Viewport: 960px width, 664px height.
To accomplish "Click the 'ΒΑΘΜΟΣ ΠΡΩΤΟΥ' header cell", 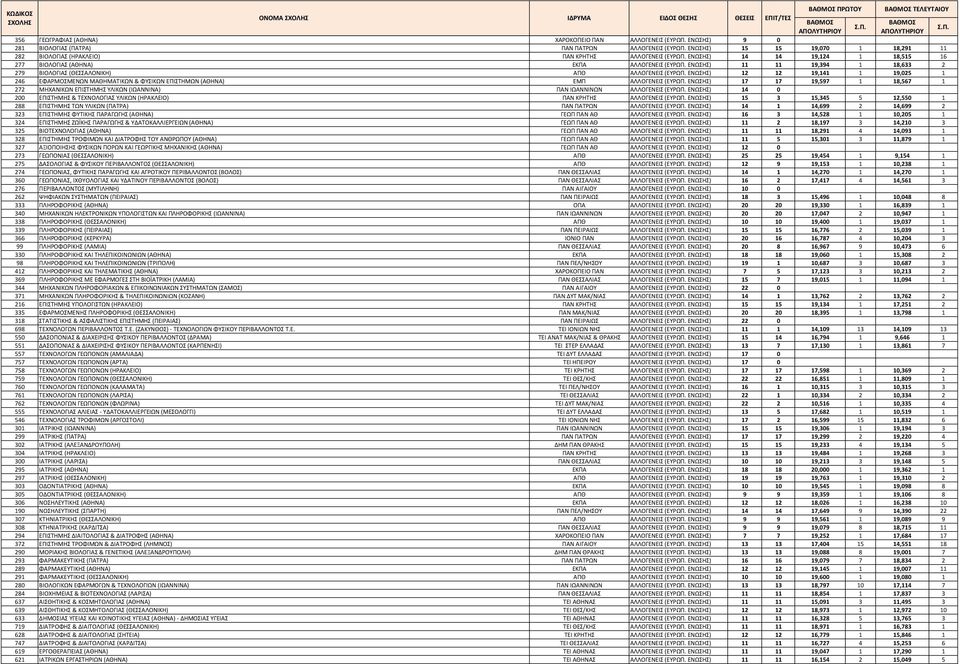I will [x=834, y=9].
